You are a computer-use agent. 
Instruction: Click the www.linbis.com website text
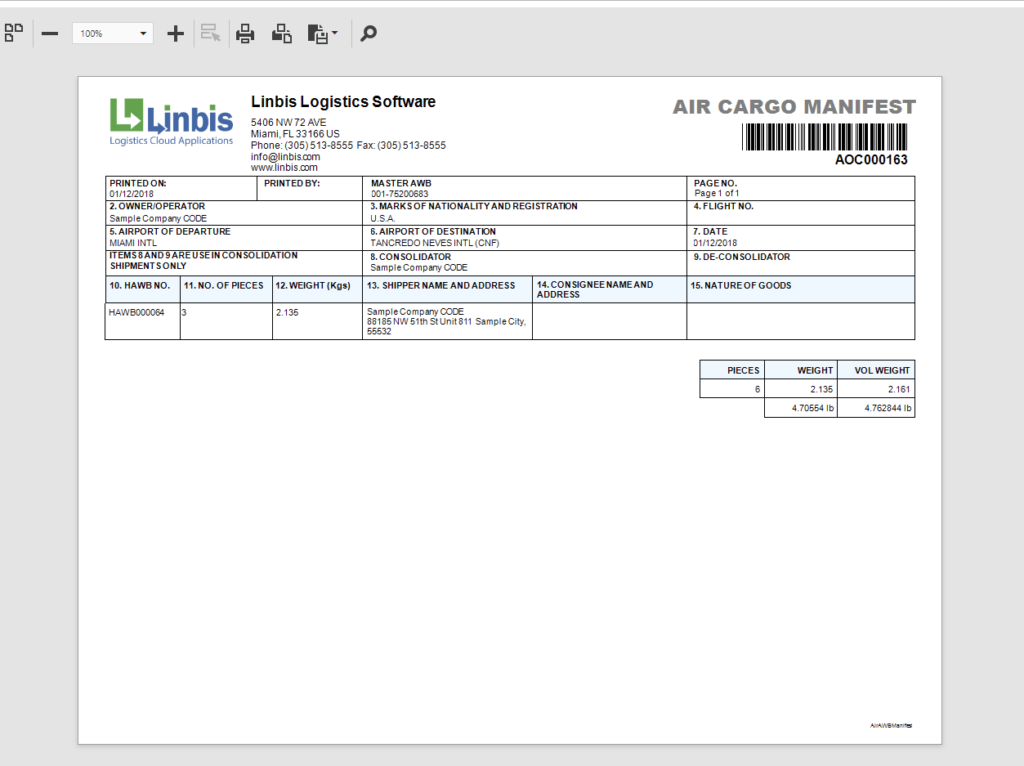pyautogui.click(x=284, y=167)
